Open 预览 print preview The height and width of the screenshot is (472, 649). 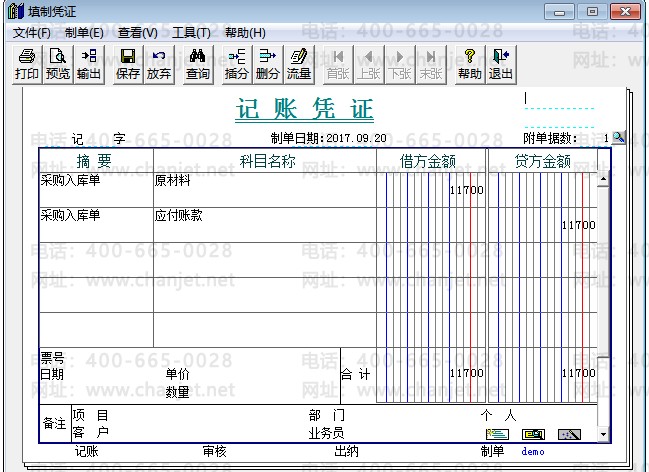(58, 64)
